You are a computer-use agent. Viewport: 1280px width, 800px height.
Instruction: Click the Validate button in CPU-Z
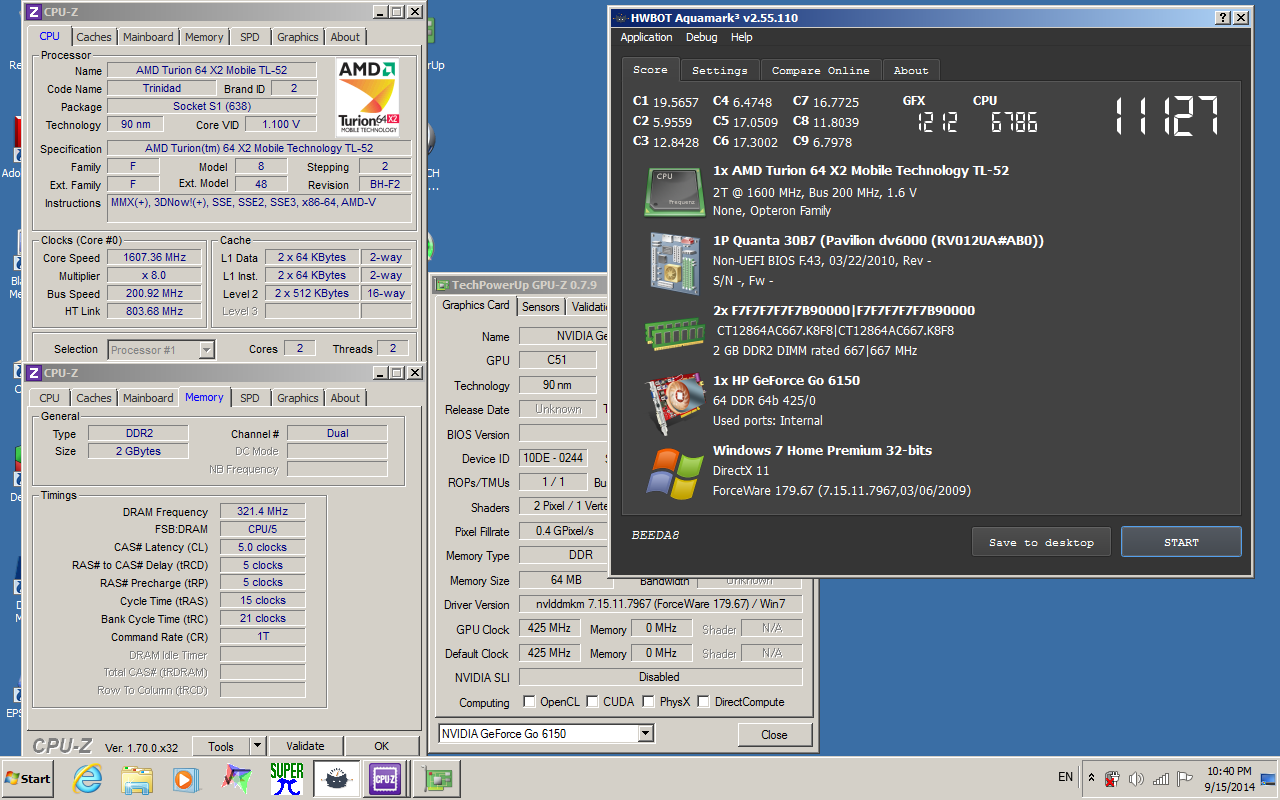305,746
